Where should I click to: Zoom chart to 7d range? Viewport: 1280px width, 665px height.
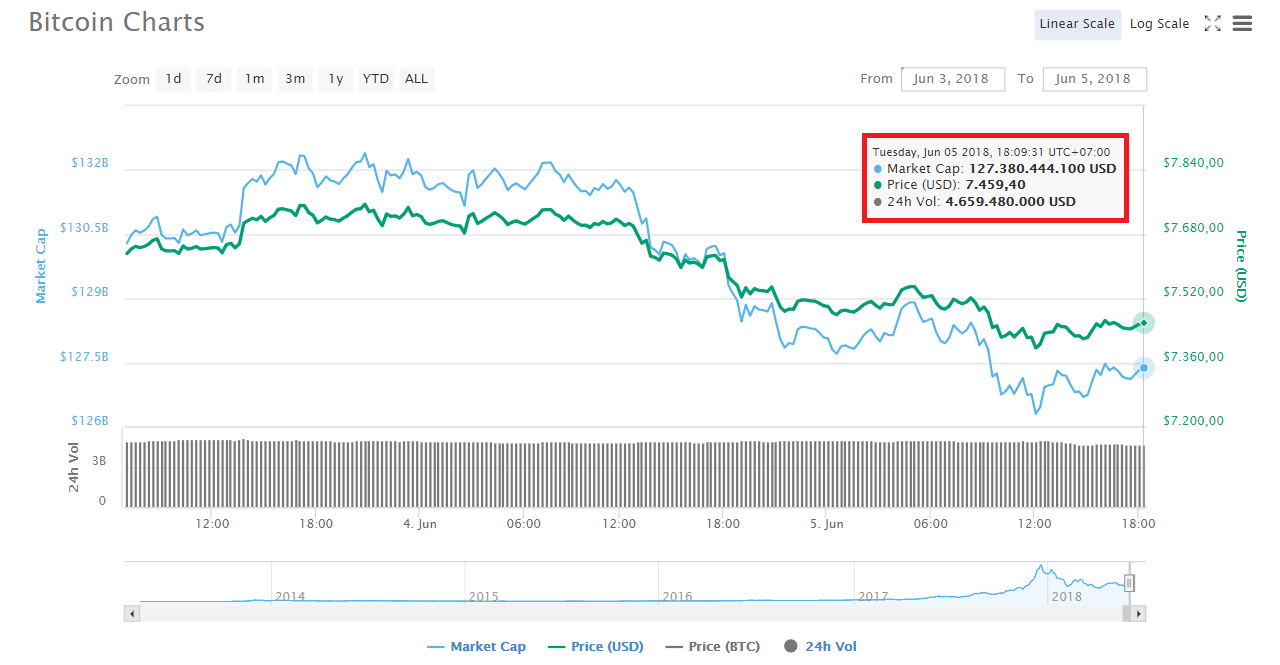[214, 79]
